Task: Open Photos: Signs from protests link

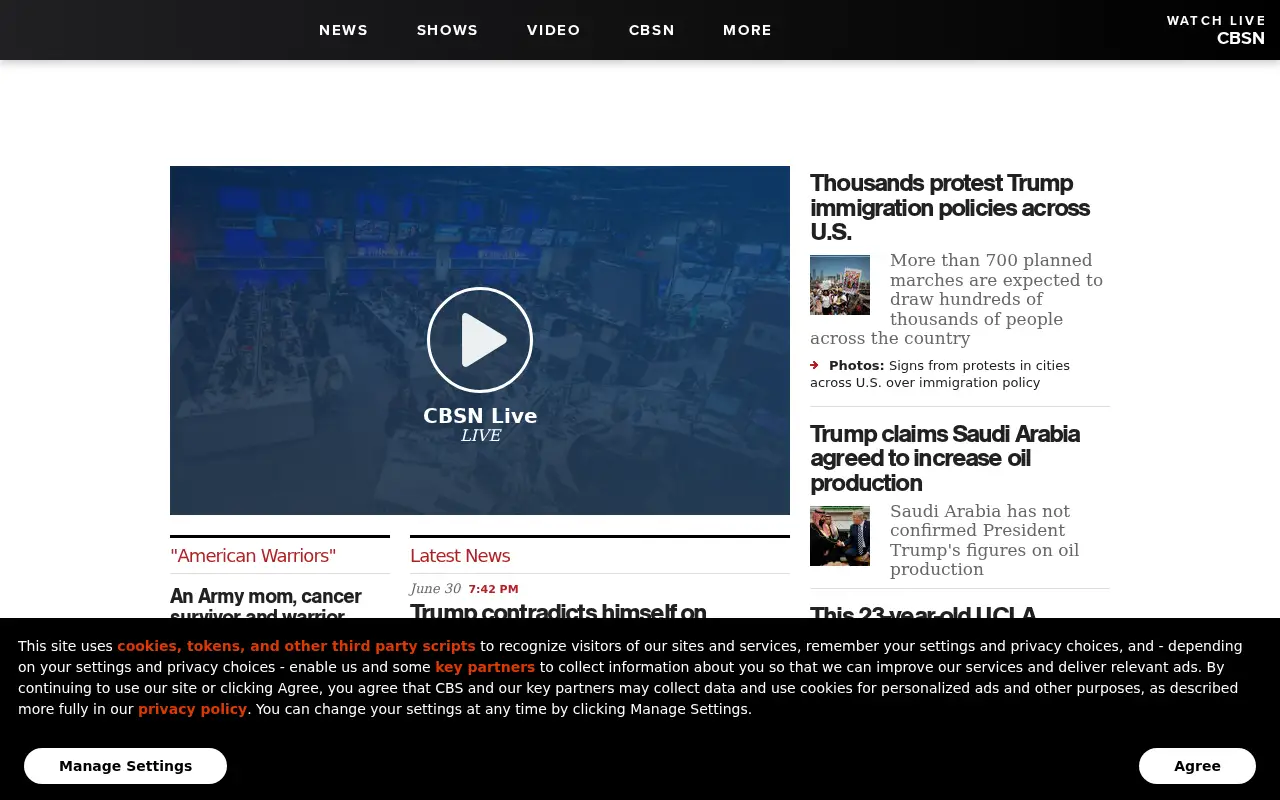Action: tap(940, 374)
